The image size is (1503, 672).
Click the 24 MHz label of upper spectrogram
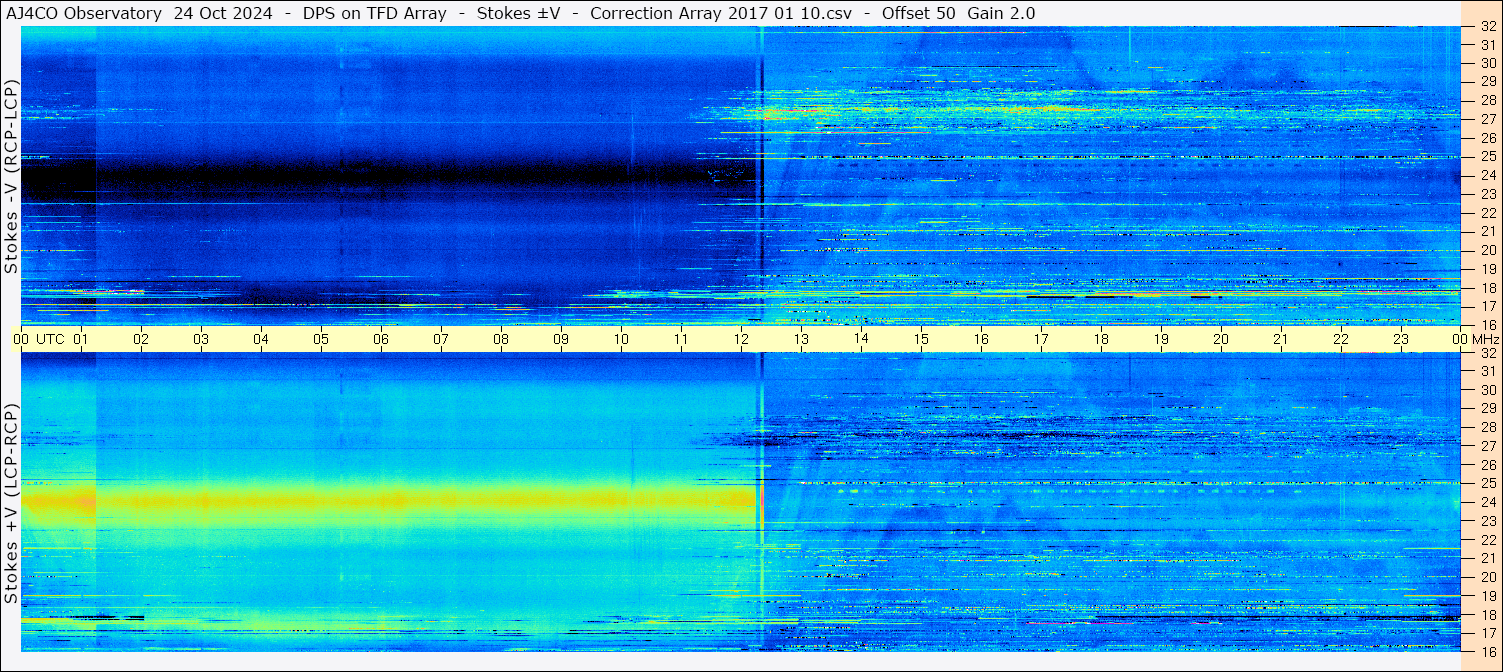point(1487,175)
